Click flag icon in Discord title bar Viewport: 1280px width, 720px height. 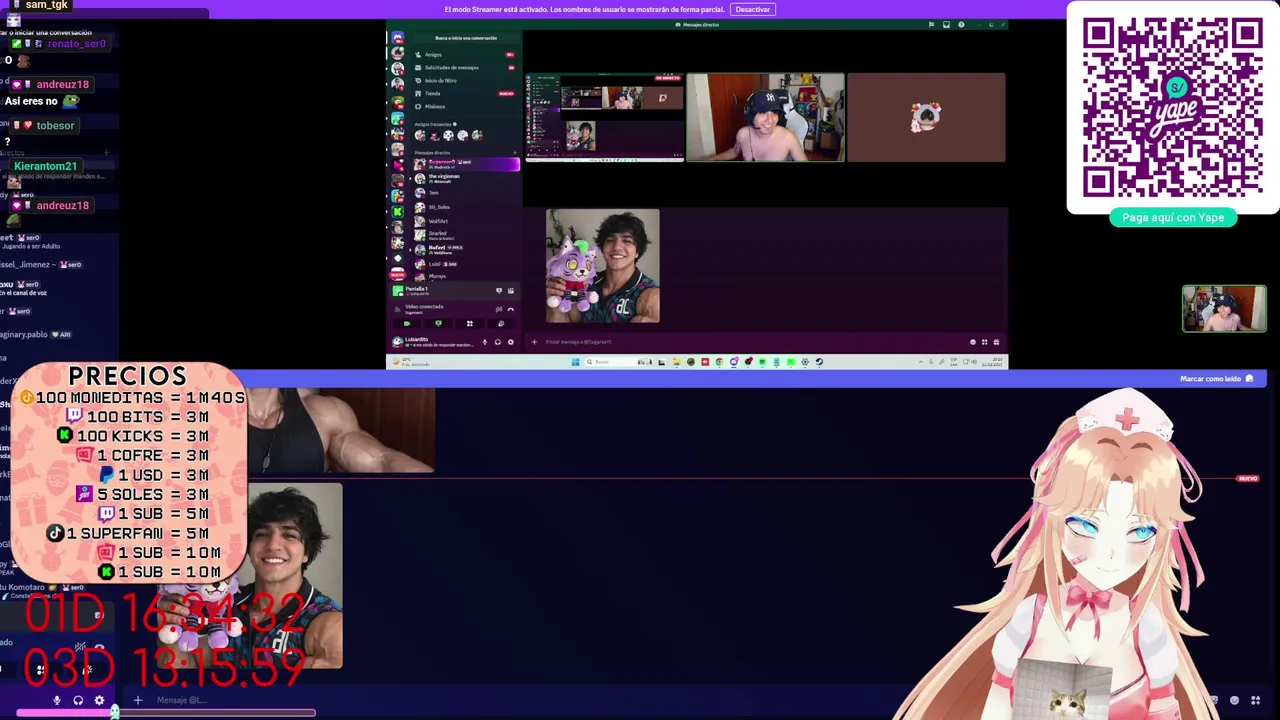(x=931, y=24)
